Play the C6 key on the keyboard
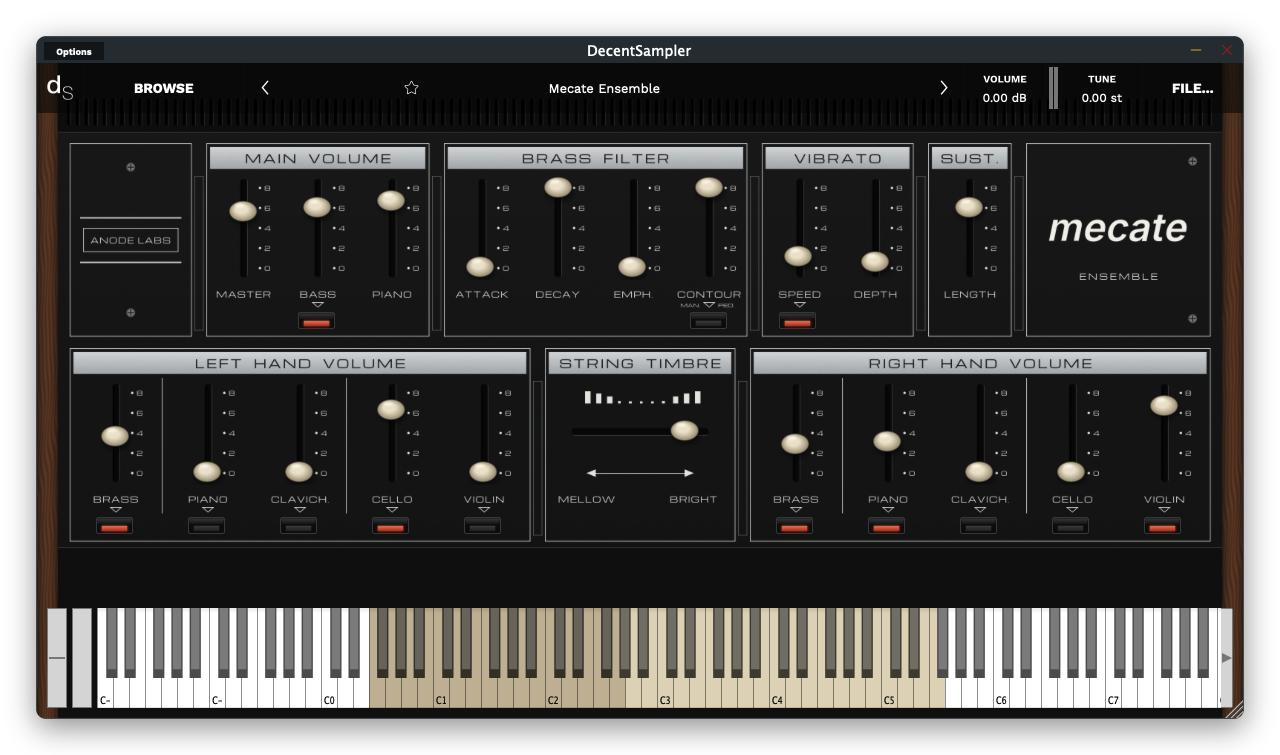 pos(1001,692)
